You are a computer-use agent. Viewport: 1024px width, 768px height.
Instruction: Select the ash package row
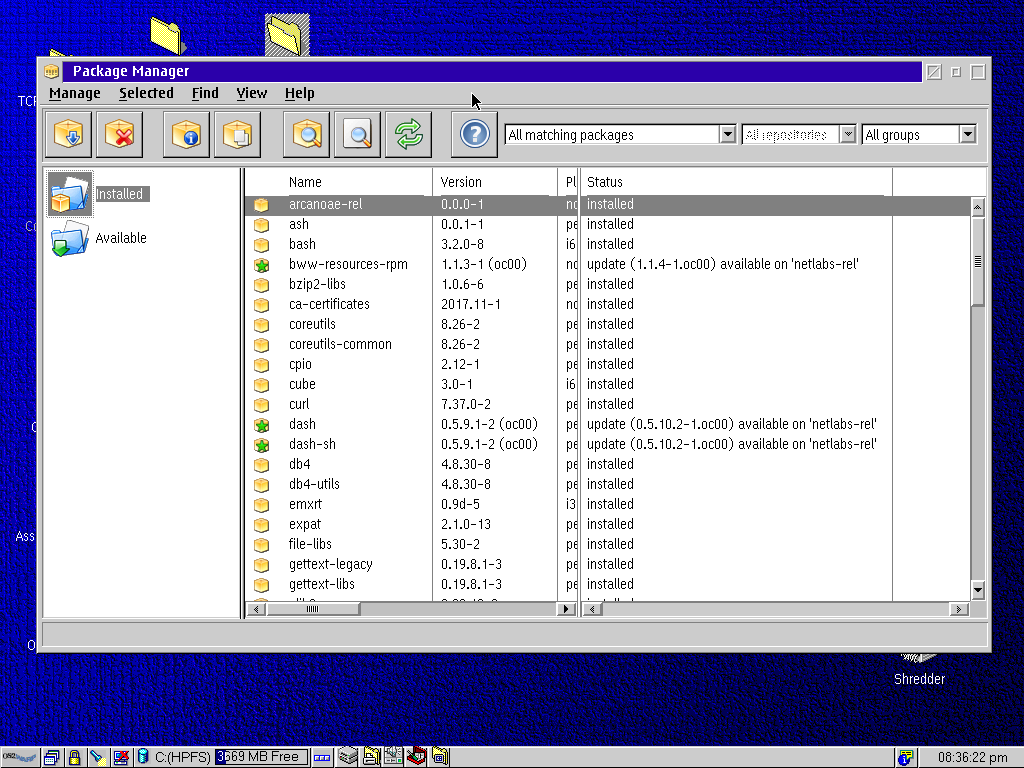(607, 225)
